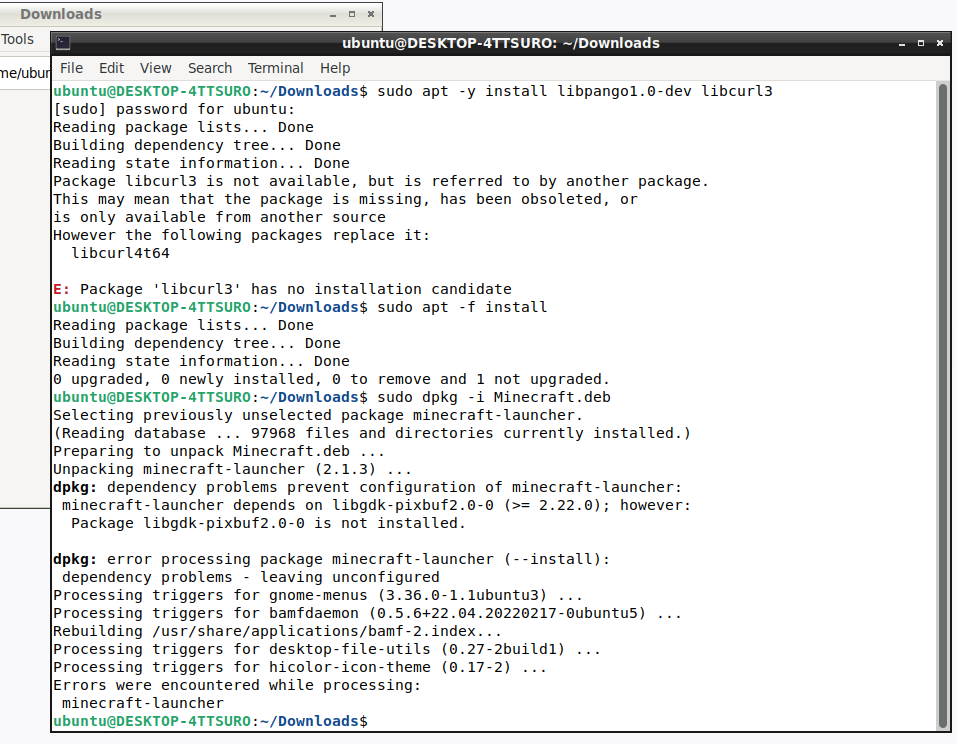The image size is (957, 744).
Task: Click 'Package libgdk-pixbuf2.0-0 is not installed' line
Action: 268,523
